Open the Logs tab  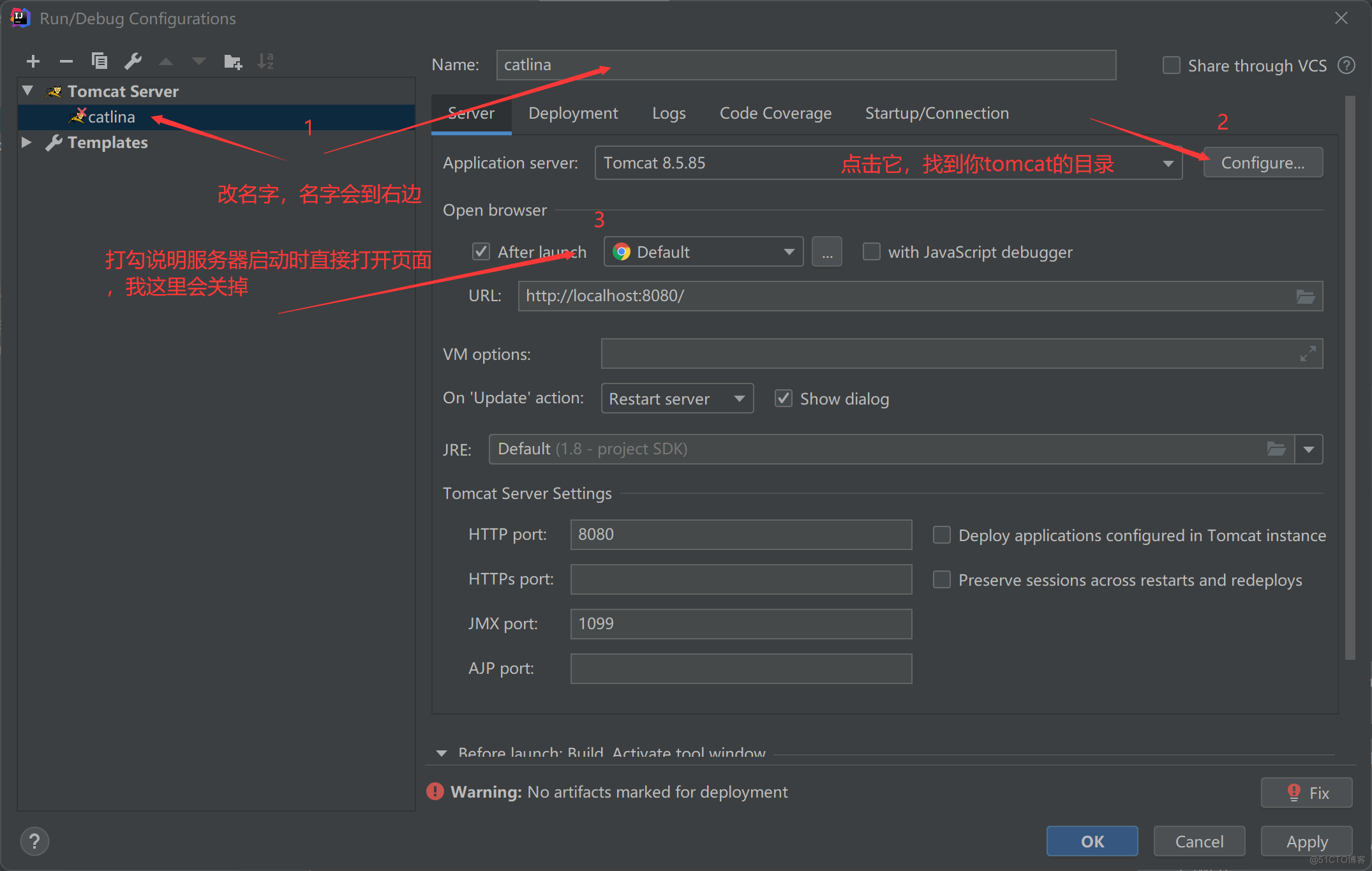point(669,114)
